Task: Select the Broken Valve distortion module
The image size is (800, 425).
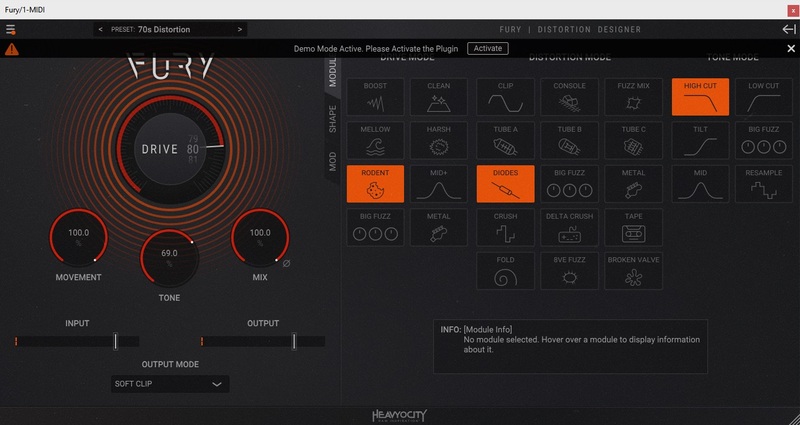Action: click(x=634, y=270)
